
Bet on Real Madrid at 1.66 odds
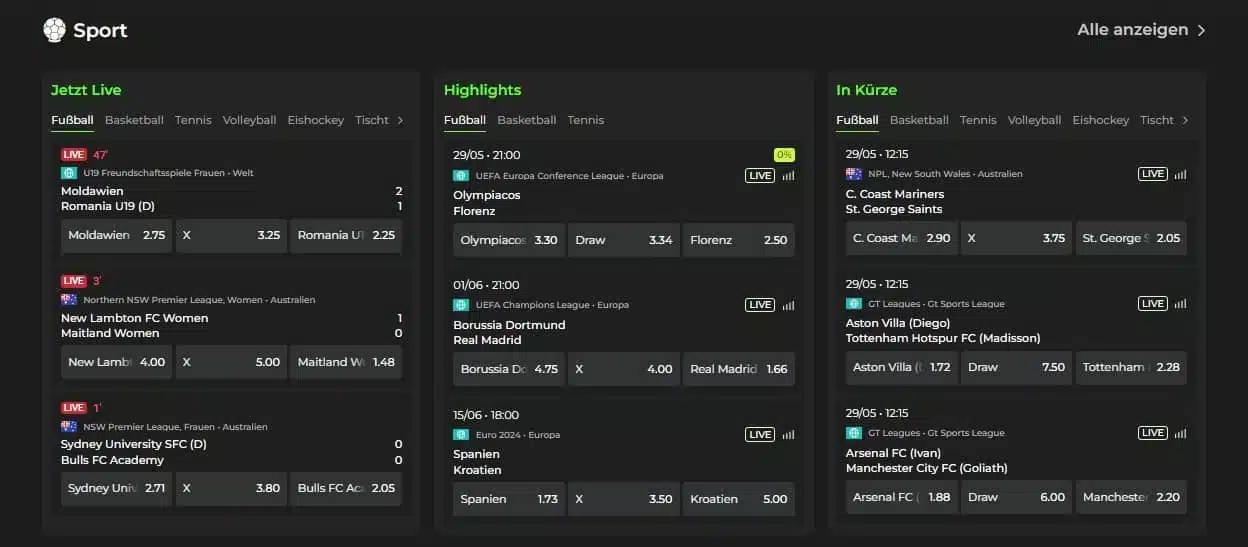739,369
